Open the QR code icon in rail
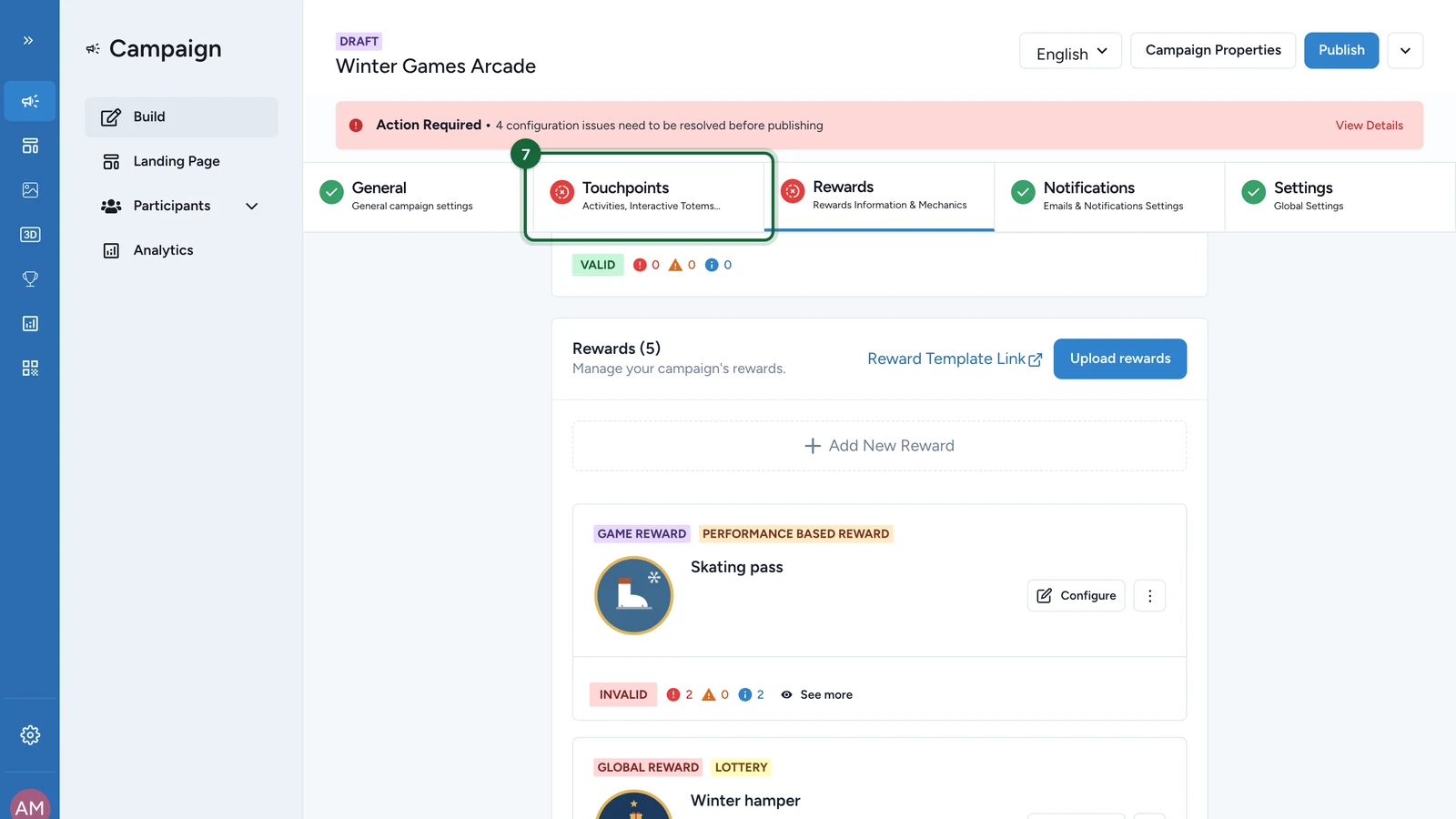 click(30, 369)
